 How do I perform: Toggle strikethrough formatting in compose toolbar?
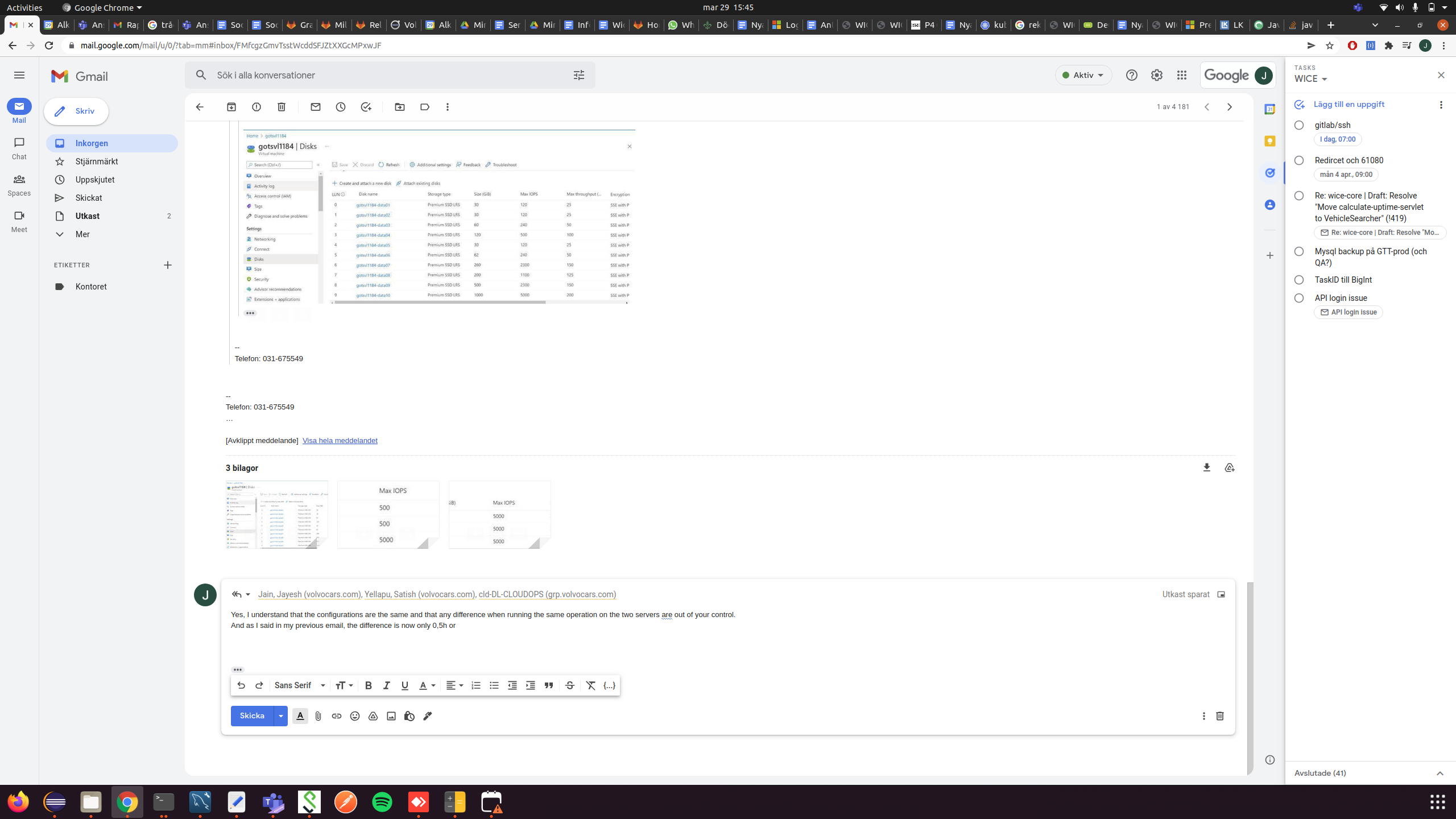point(569,685)
